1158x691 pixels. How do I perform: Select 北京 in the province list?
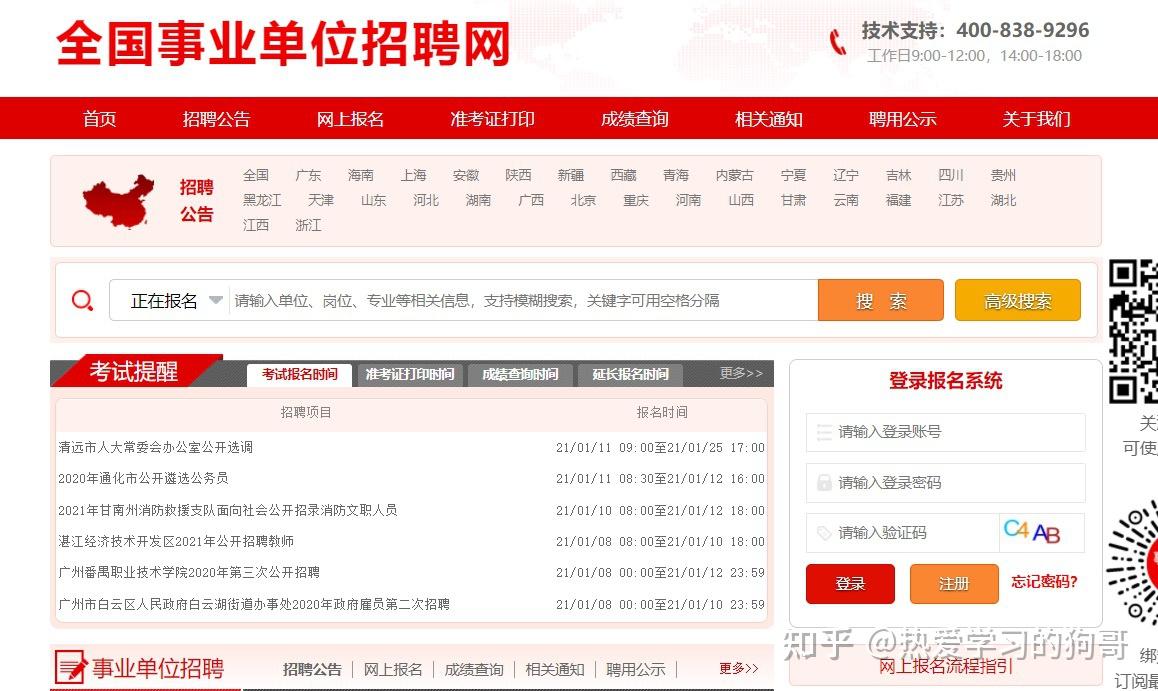click(583, 200)
